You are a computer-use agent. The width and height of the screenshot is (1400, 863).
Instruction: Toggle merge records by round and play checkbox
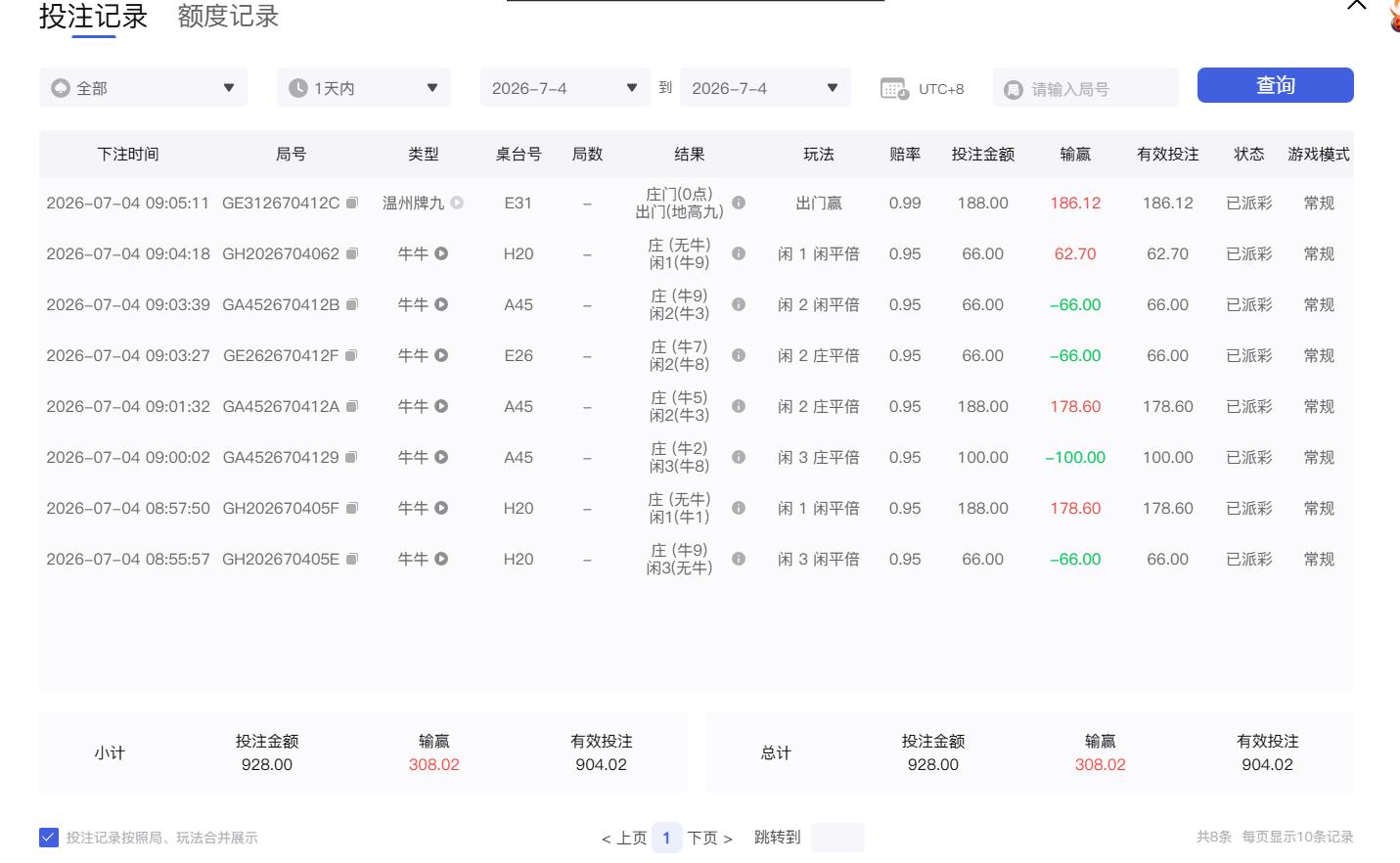tap(49, 838)
